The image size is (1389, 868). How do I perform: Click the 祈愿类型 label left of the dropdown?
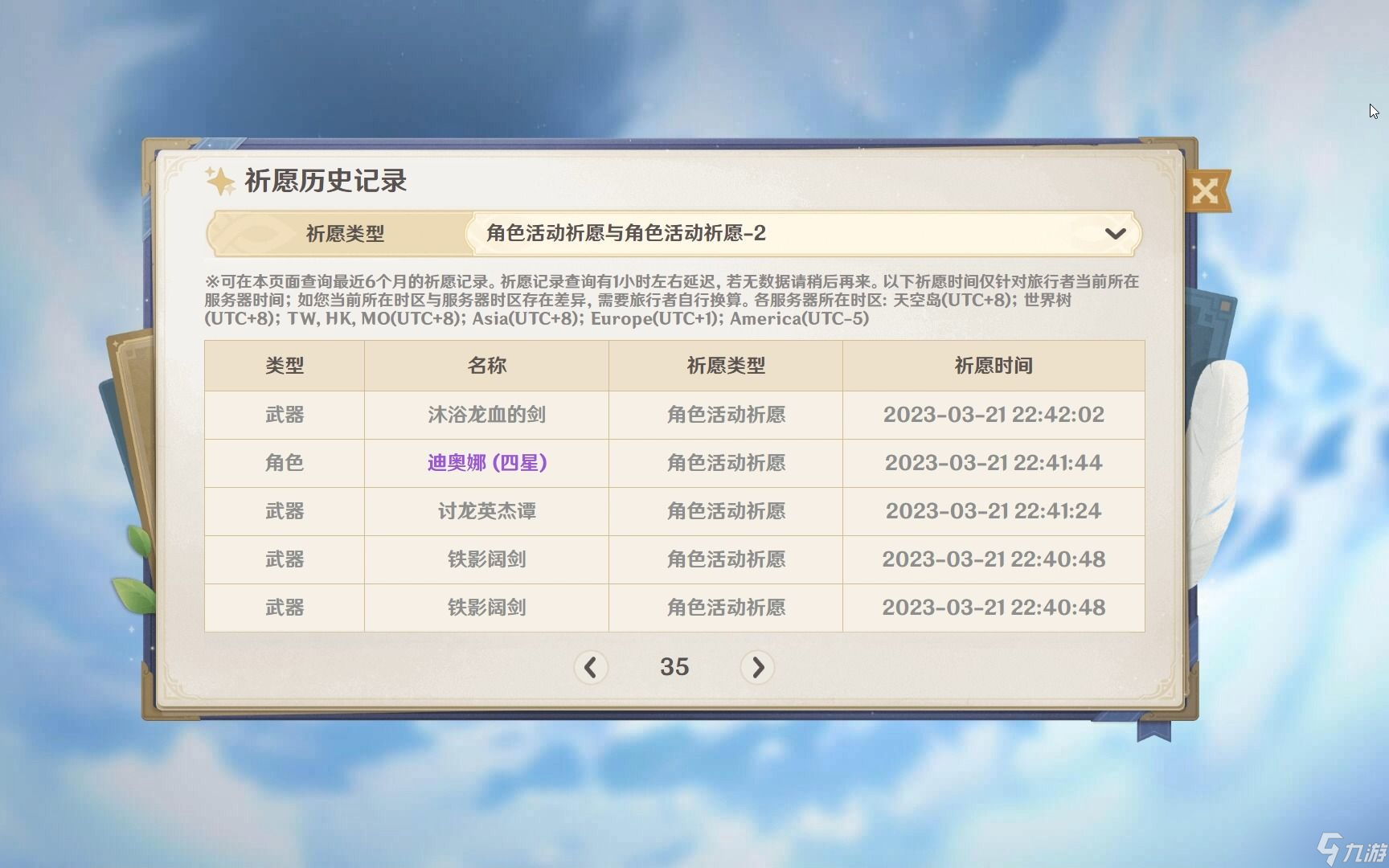[x=345, y=234]
